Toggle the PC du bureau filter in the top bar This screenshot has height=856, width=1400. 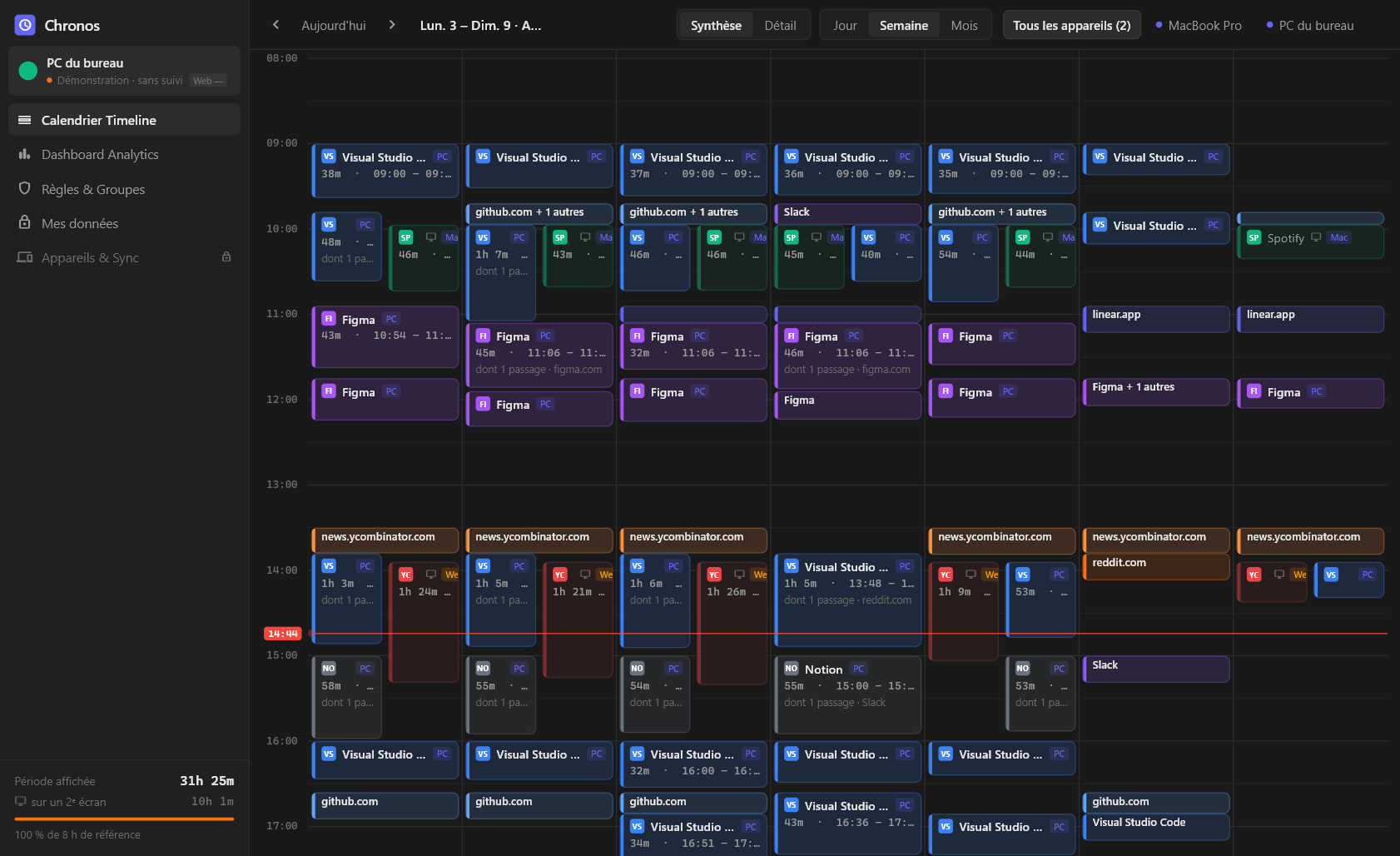pyautogui.click(x=1310, y=25)
